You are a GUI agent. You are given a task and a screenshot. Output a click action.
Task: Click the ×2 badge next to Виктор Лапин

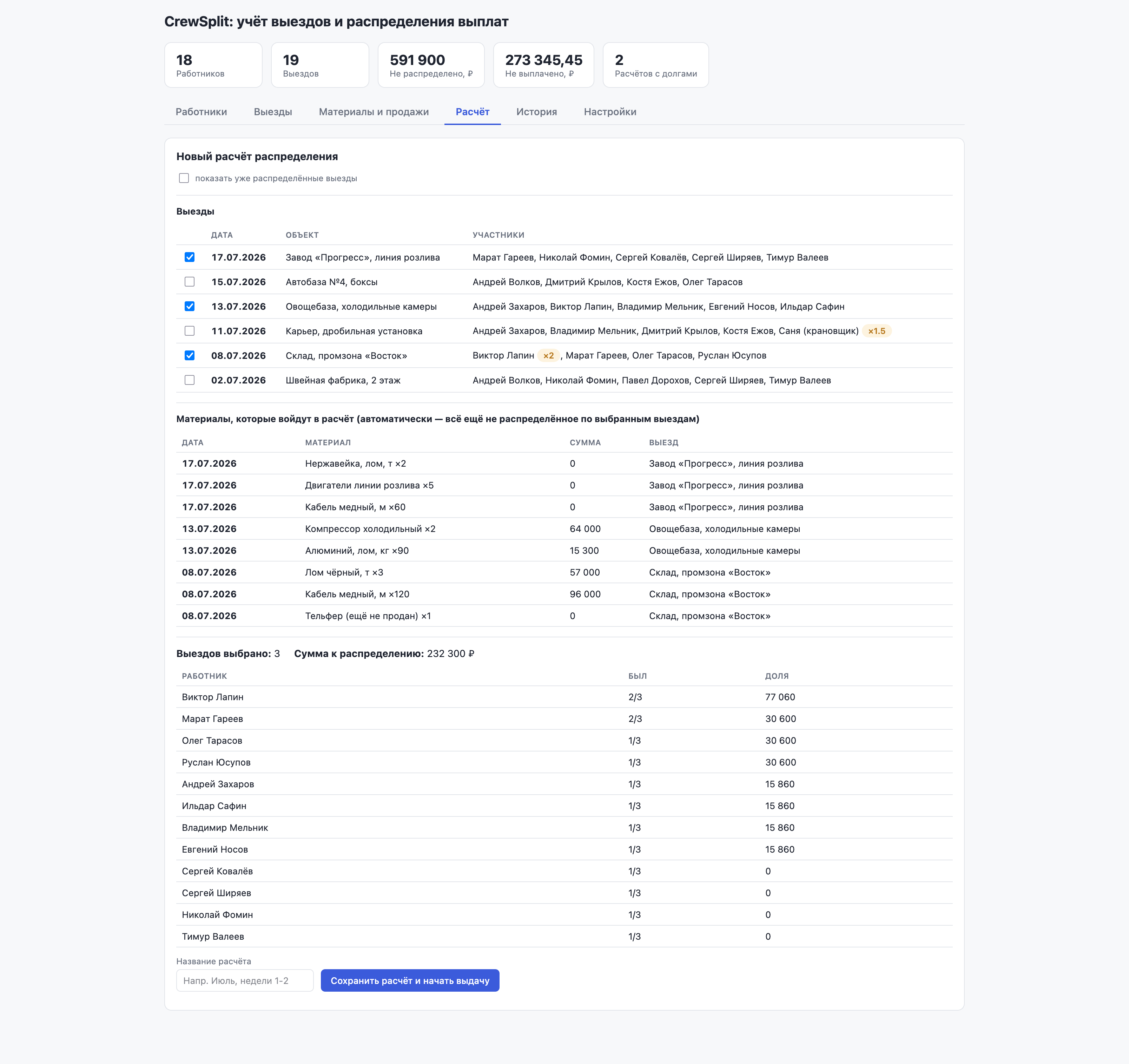point(548,356)
